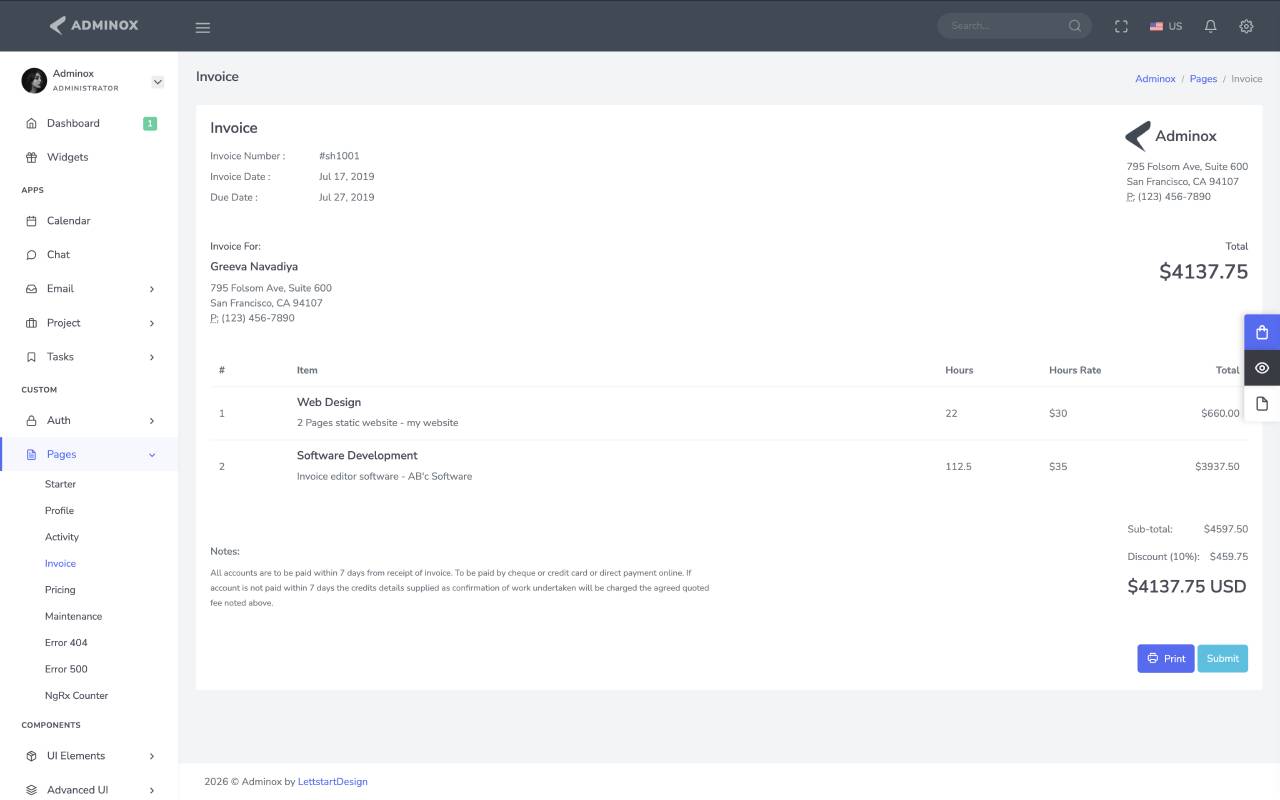Open the Pricing page
1280x800 pixels.
60,590
